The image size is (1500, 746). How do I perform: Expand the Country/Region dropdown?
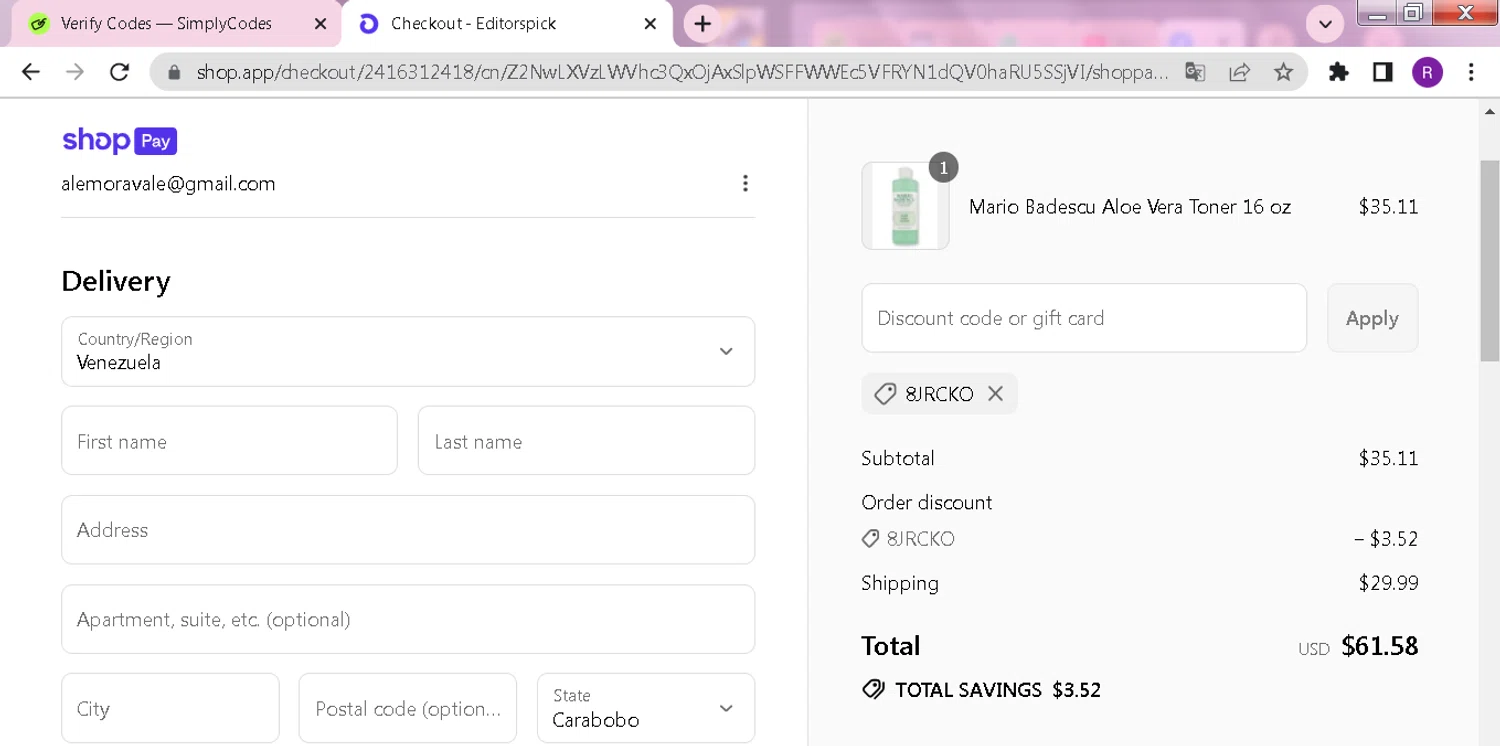tap(408, 352)
